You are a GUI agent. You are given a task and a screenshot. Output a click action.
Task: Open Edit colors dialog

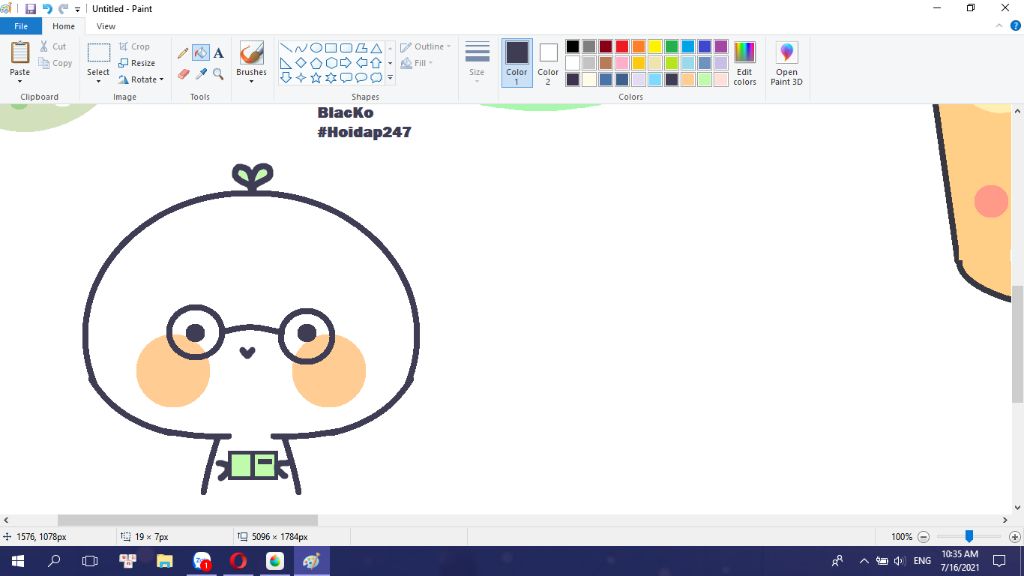tap(744, 63)
